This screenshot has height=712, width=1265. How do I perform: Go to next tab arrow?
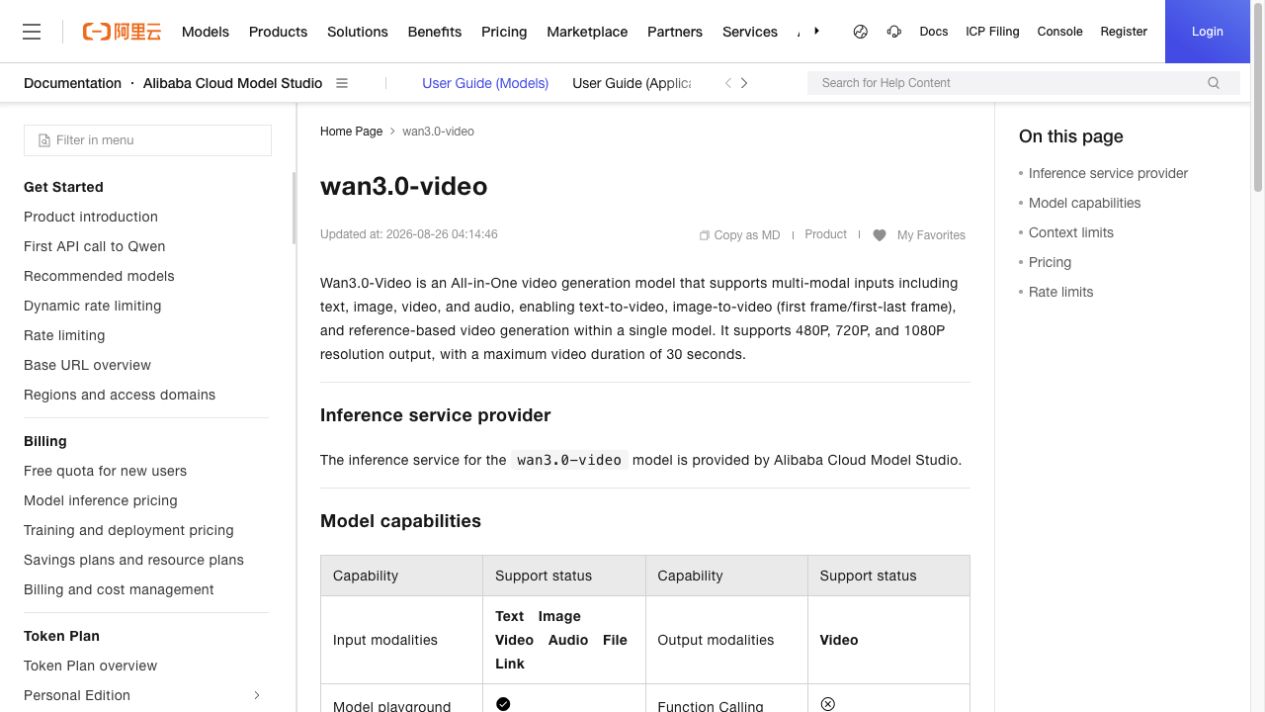click(x=744, y=83)
